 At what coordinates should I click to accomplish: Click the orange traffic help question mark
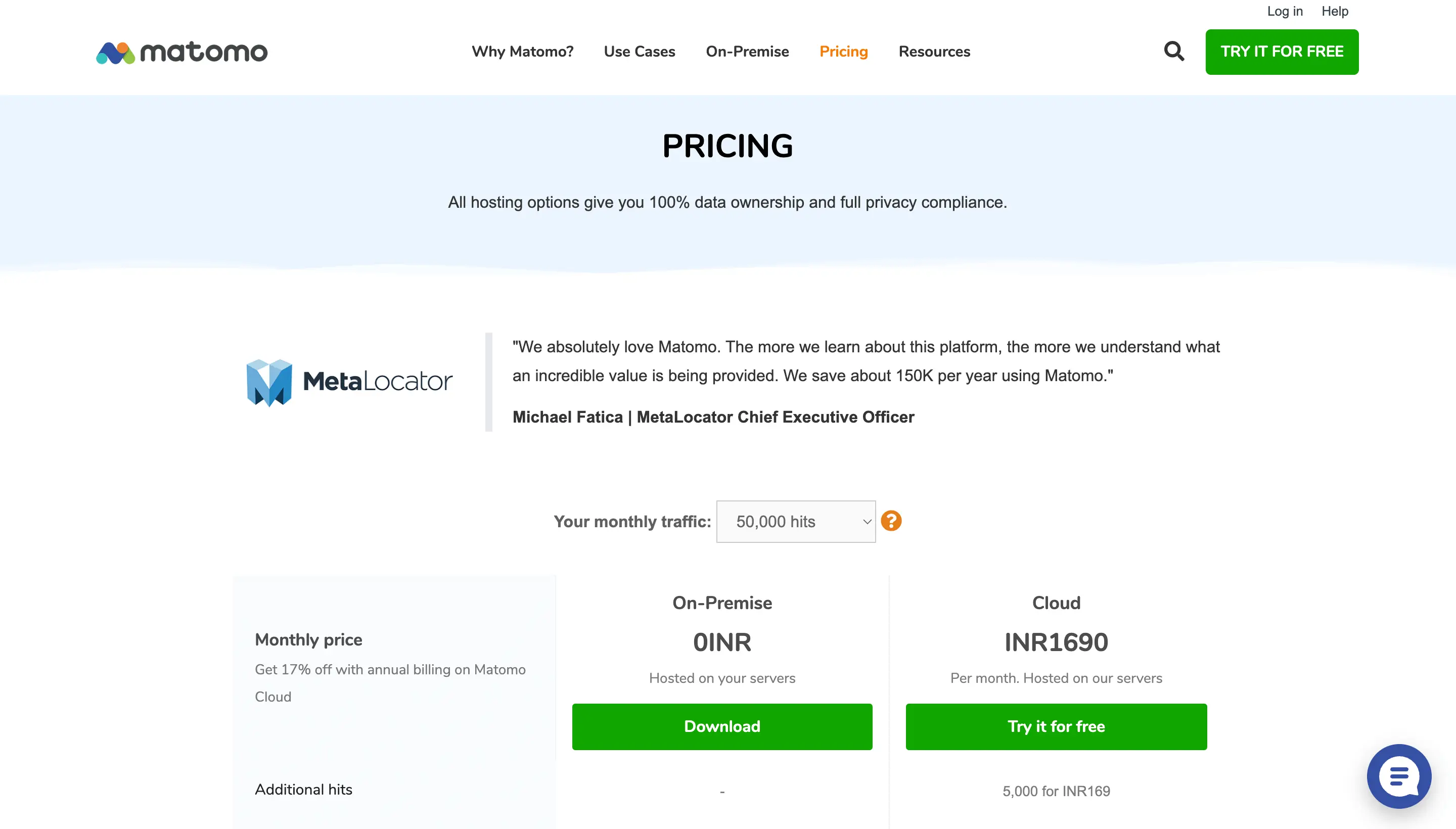pyautogui.click(x=891, y=521)
